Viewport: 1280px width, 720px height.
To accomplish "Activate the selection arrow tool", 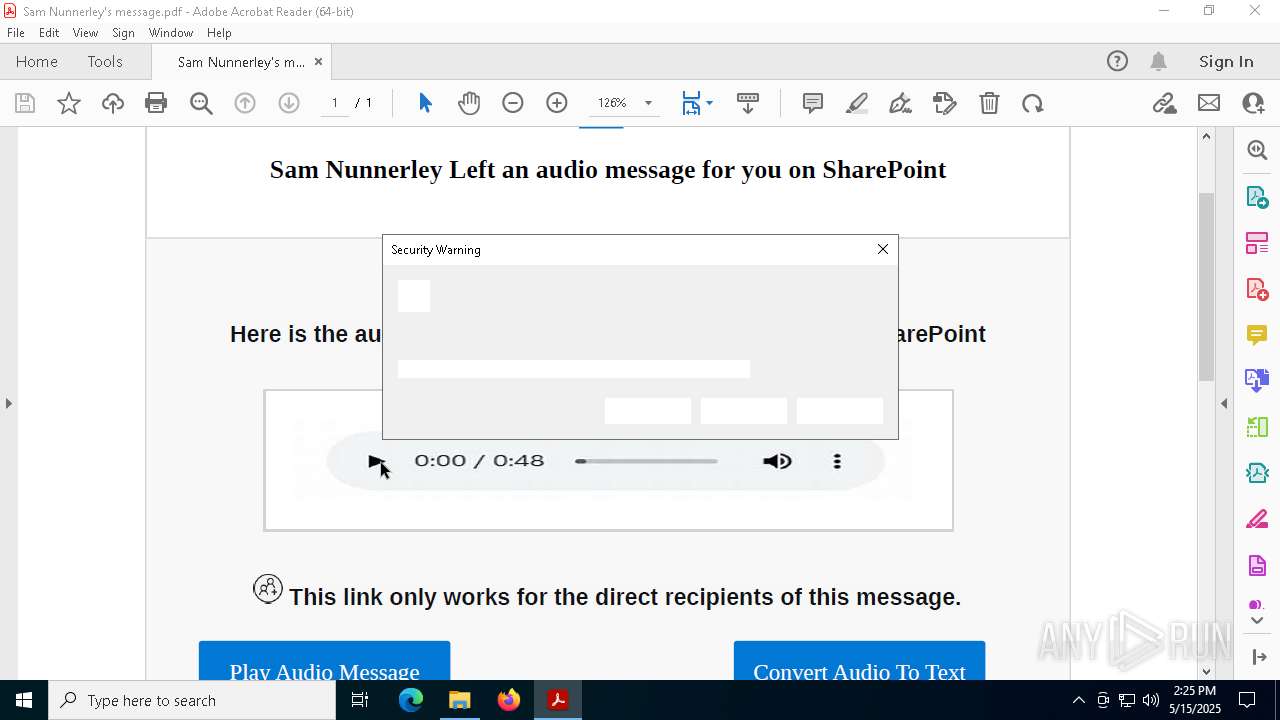I will click(x=425, y=103).
